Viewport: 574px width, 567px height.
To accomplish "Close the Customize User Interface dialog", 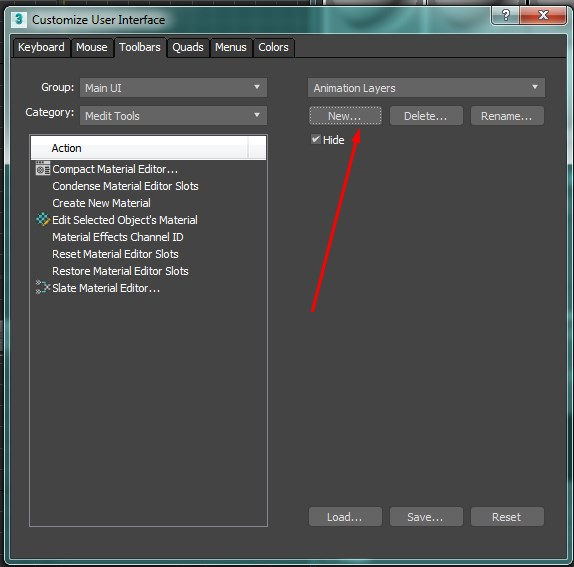I will tap(543, 15).
